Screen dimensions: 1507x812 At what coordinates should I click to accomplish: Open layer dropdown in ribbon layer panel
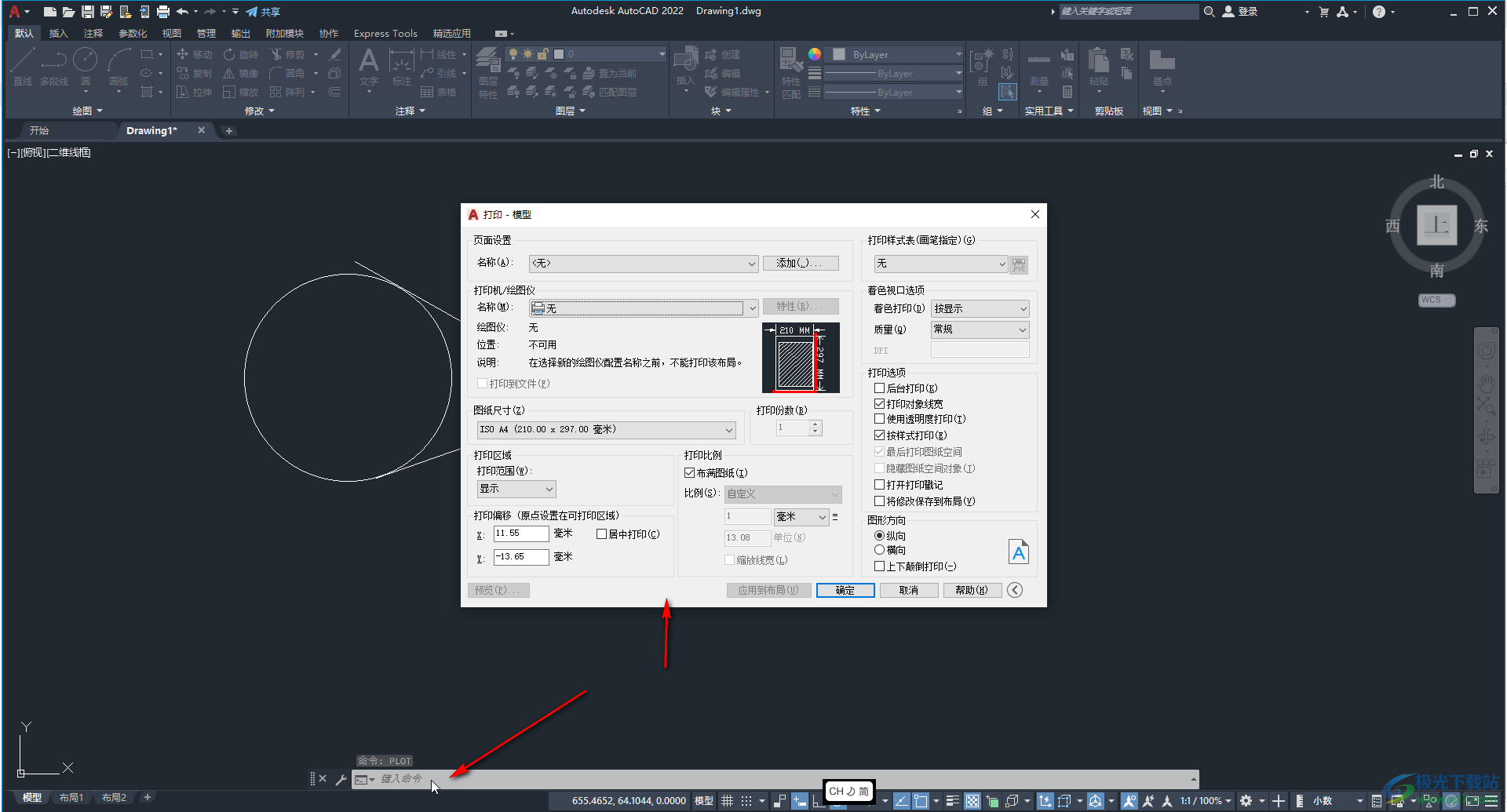click(586, 54)
